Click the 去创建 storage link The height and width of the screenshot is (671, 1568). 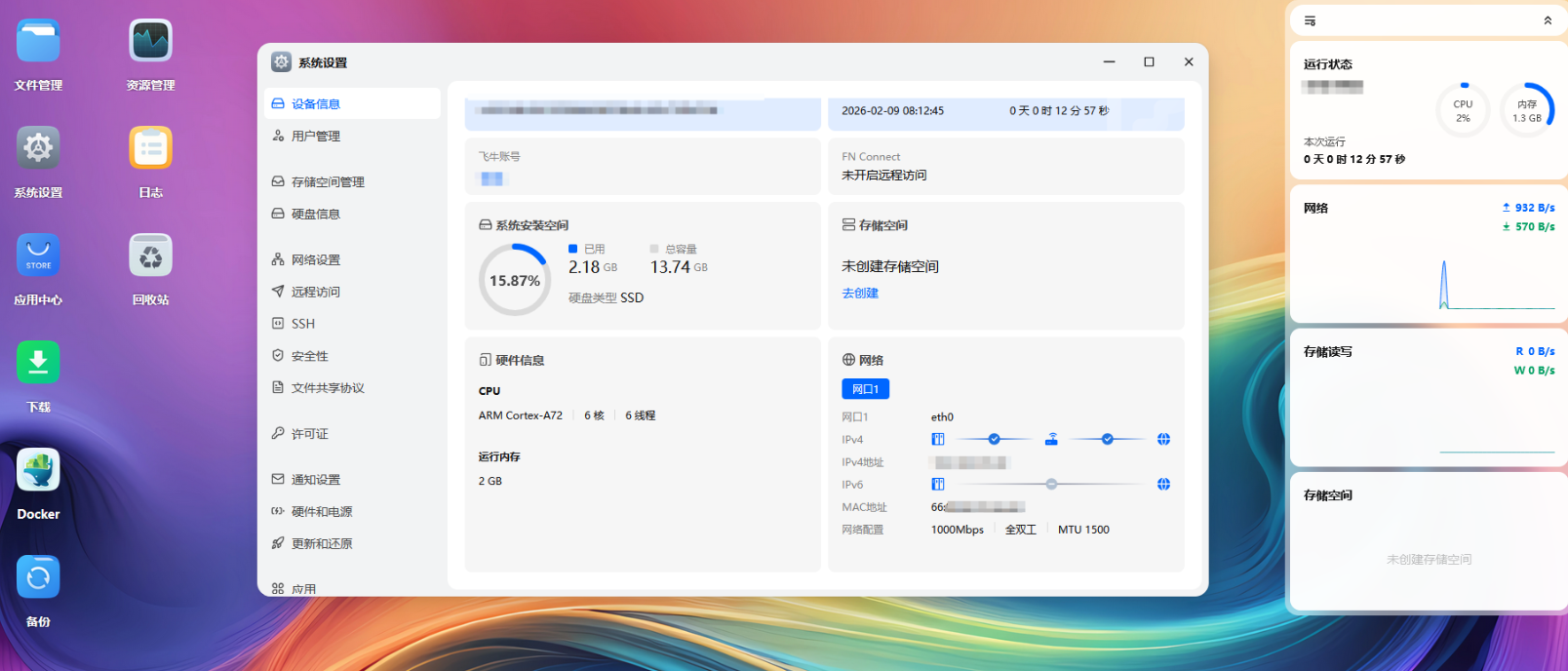(x=860, y=294)
